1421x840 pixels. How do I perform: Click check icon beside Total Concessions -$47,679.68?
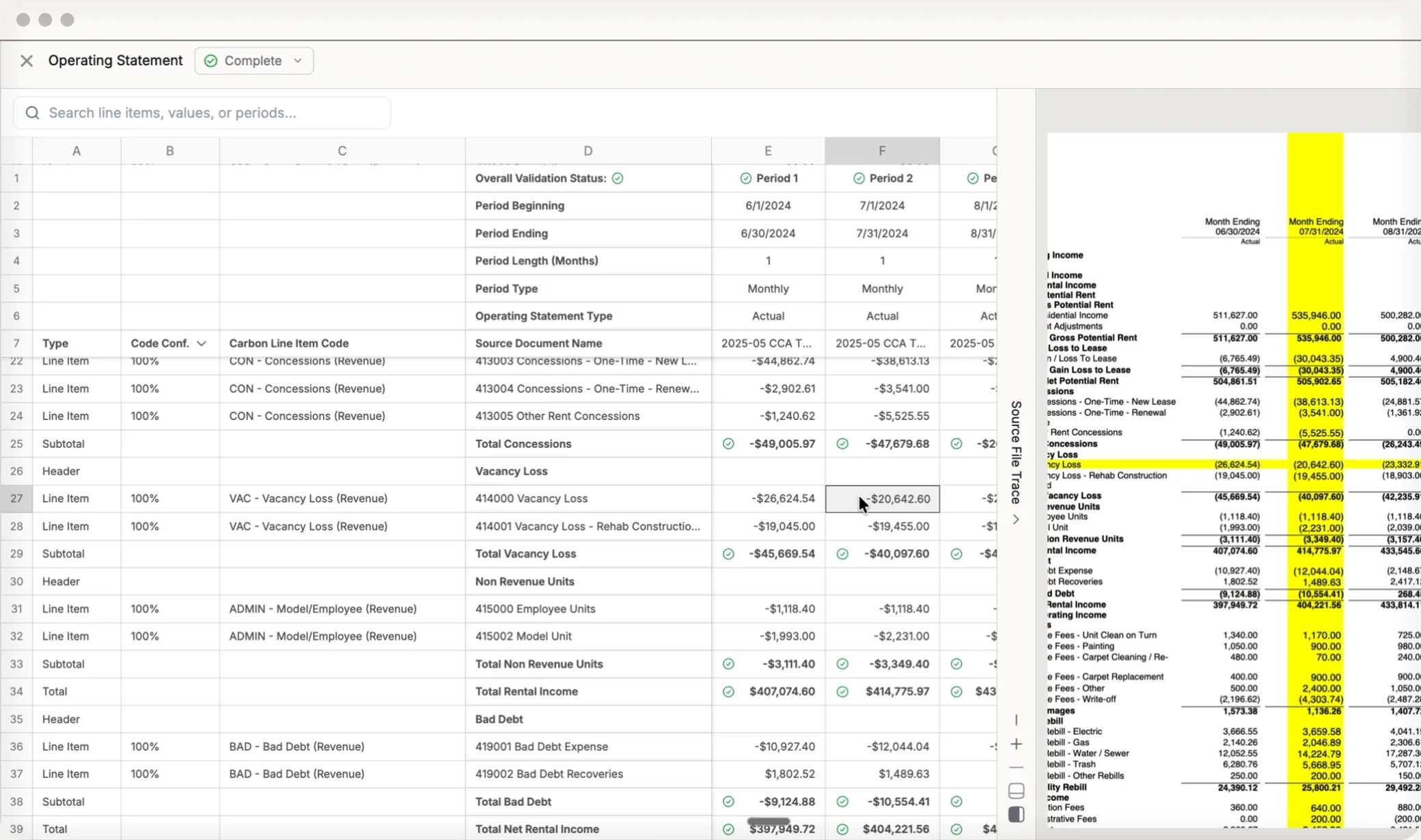[x=842, y=444]
